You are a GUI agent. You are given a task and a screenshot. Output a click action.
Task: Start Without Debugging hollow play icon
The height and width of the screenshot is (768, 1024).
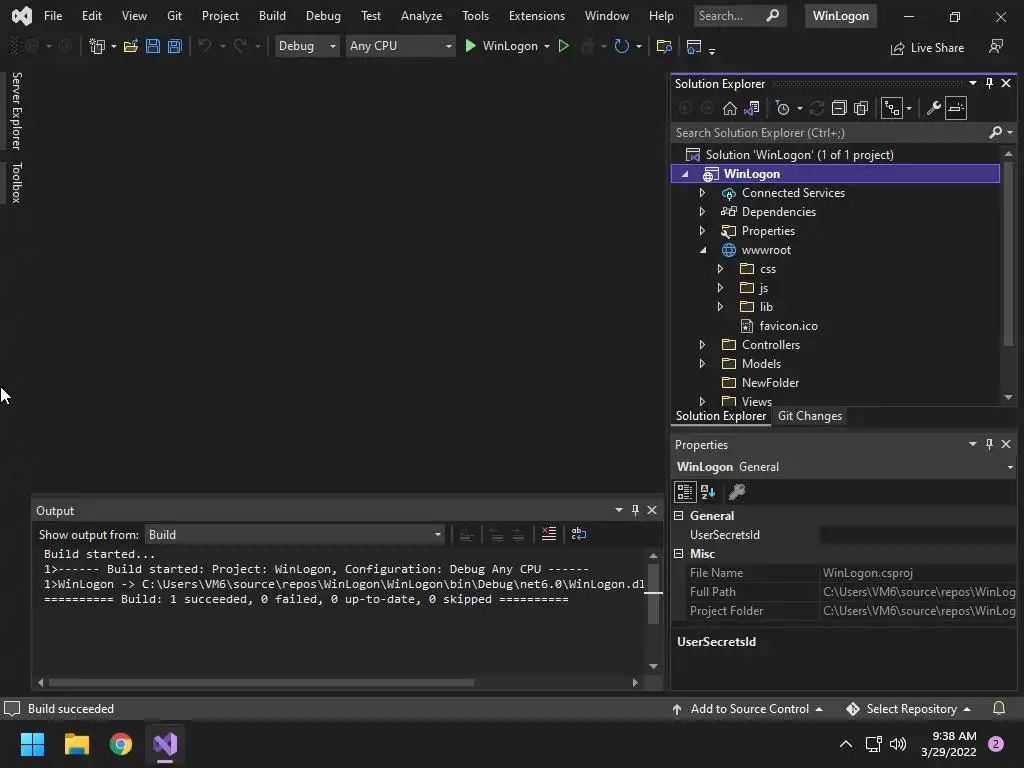(x=564, y=46)
